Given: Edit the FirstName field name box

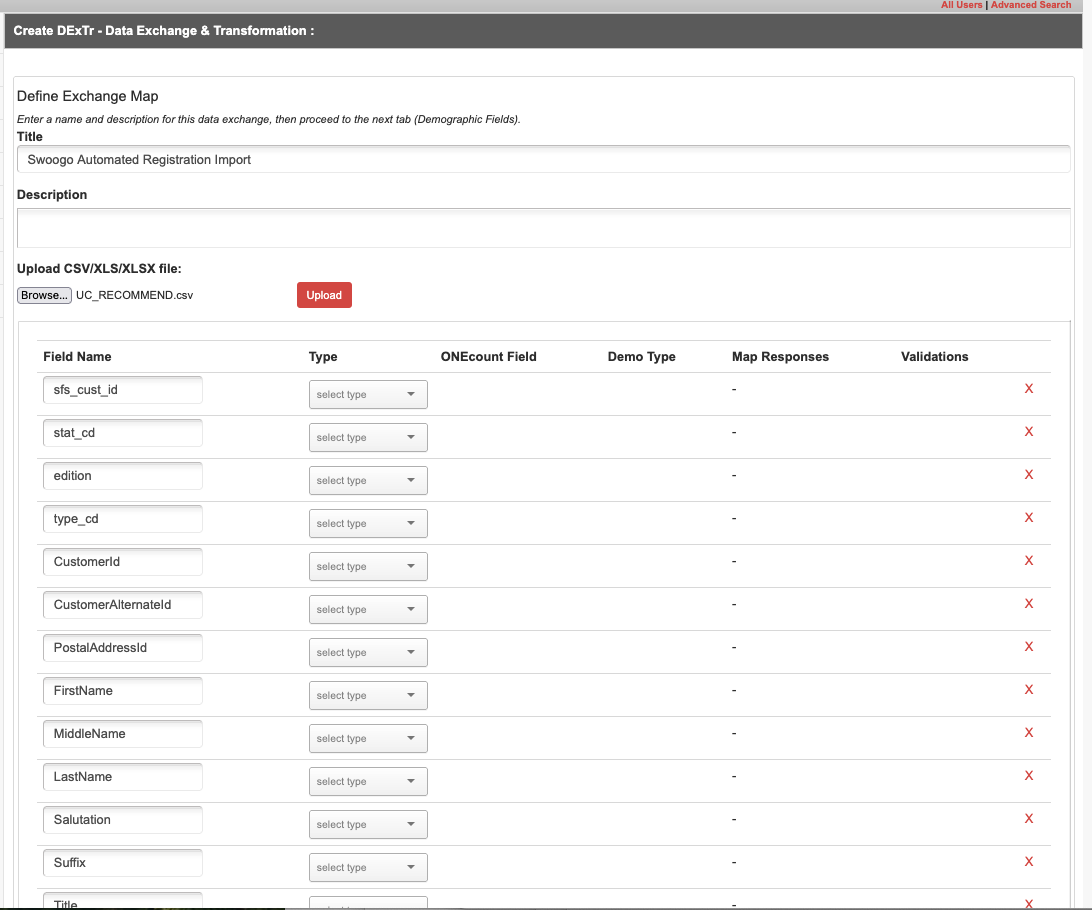Looking at the screenshot, I should (x=123, y=691).
